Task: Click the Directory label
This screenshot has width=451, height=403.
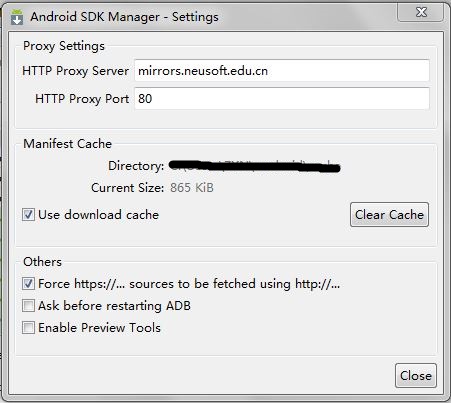Action: [x=136, y=166]
